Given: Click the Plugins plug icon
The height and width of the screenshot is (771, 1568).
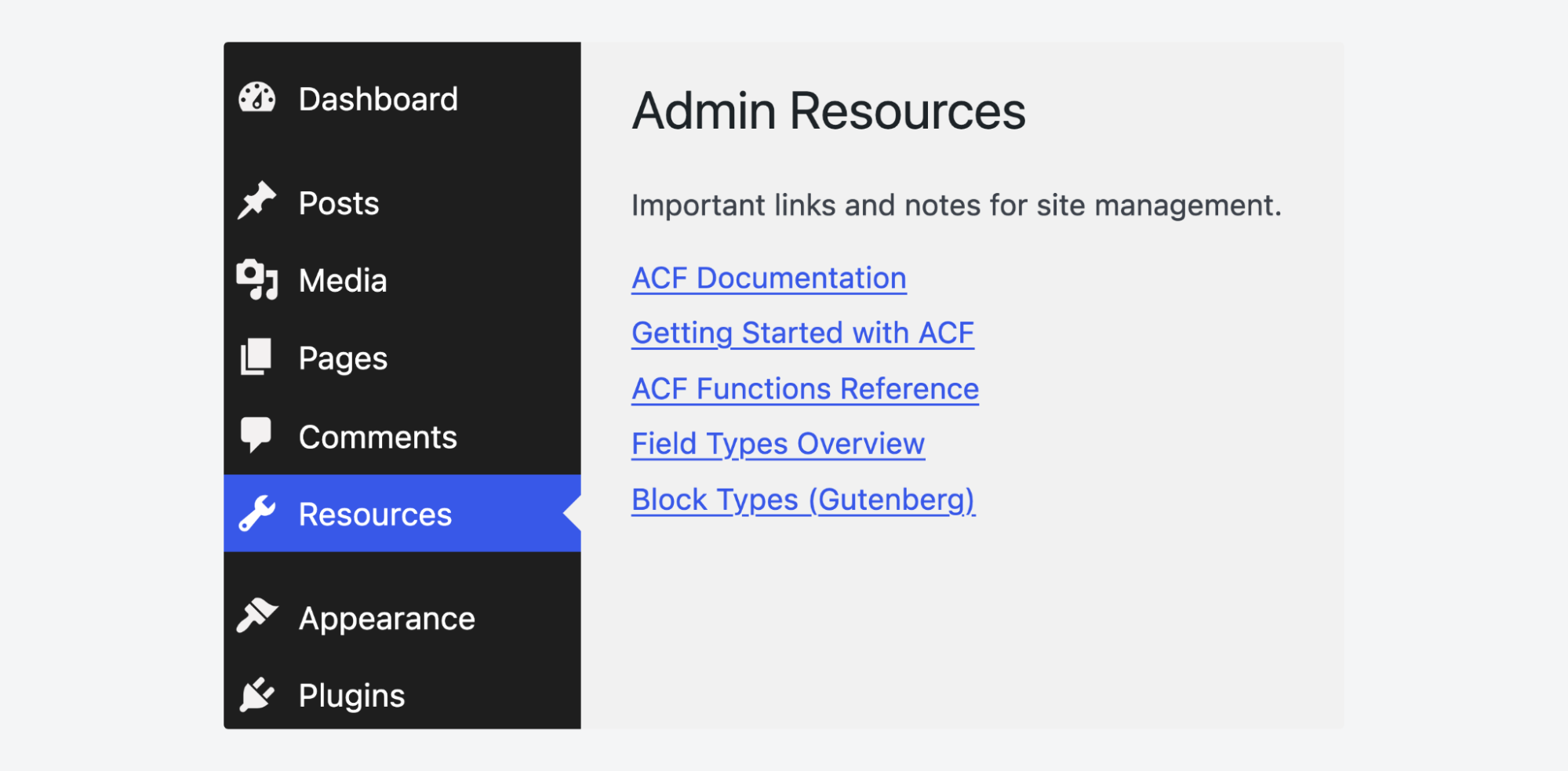Looking at the screenshot, I should [x=256, y=693].
